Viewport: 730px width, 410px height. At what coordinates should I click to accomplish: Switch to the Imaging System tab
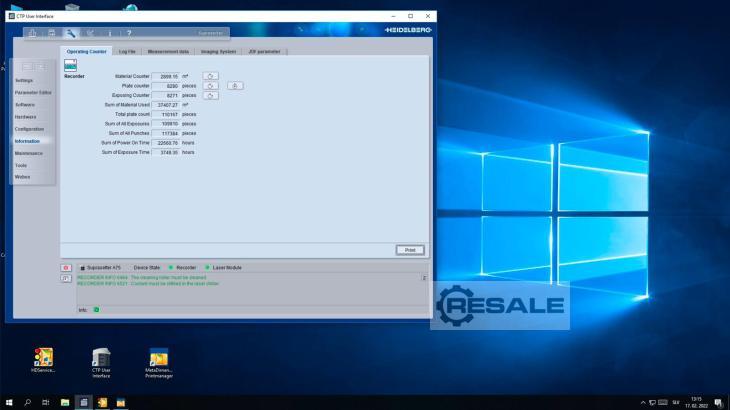point(218,52)
